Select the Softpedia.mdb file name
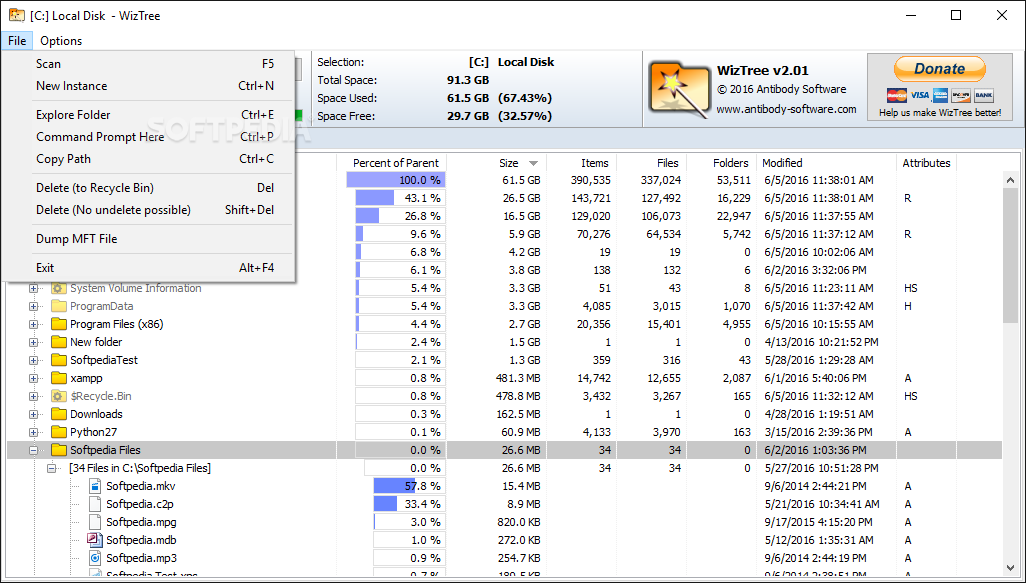 click(141, 540)
